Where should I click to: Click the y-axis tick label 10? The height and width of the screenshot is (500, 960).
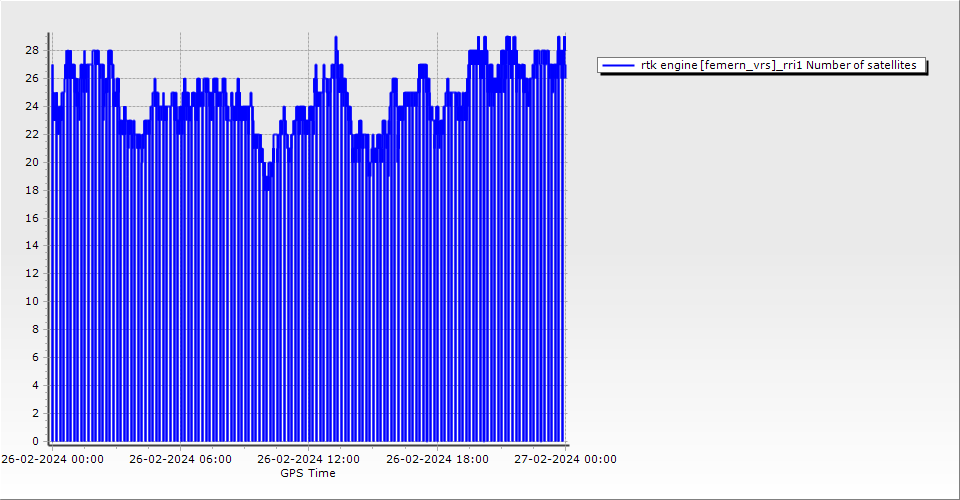coord(32,301)
